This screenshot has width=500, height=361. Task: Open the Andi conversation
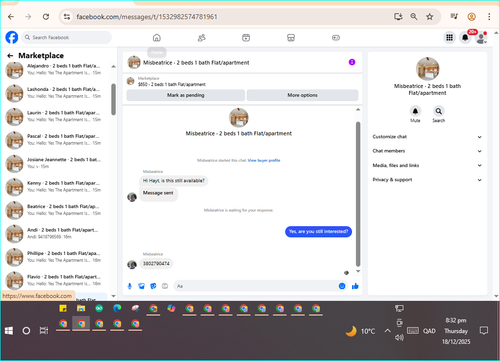[58, 233]
